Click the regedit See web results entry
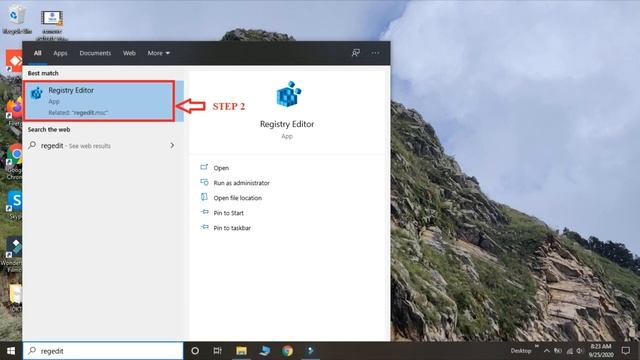640x360 pixels. coord(102,146)
